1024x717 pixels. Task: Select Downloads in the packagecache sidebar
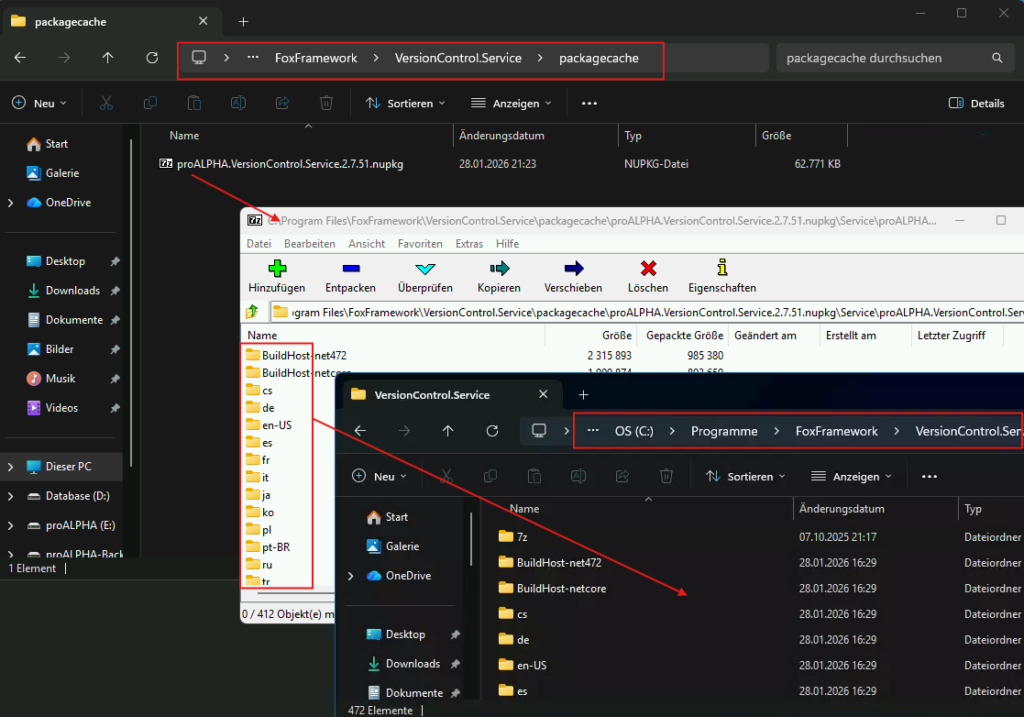pos(72,290)
